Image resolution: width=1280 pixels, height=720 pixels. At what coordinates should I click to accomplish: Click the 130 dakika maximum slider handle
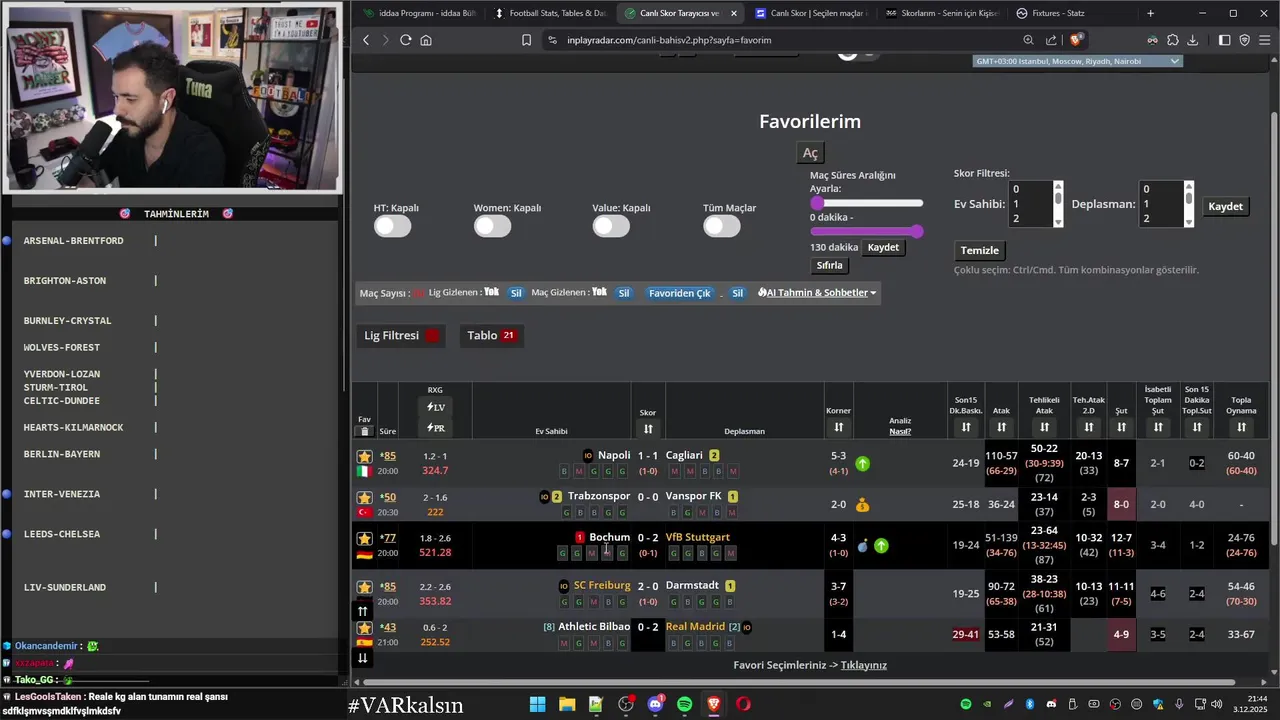tap(916, 231)
